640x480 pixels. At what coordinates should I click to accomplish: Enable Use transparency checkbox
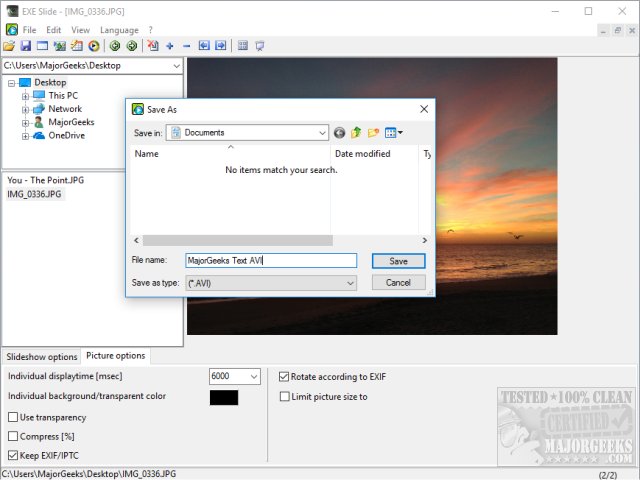click(13, 417)
